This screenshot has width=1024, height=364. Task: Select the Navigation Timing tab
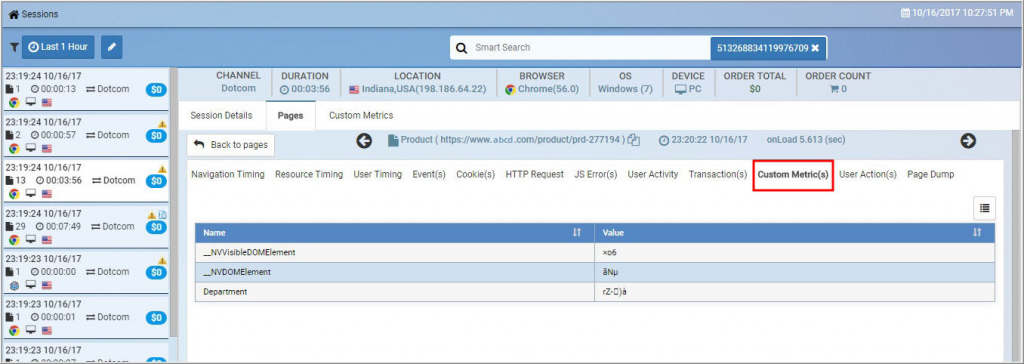click(x=228, y=174)
